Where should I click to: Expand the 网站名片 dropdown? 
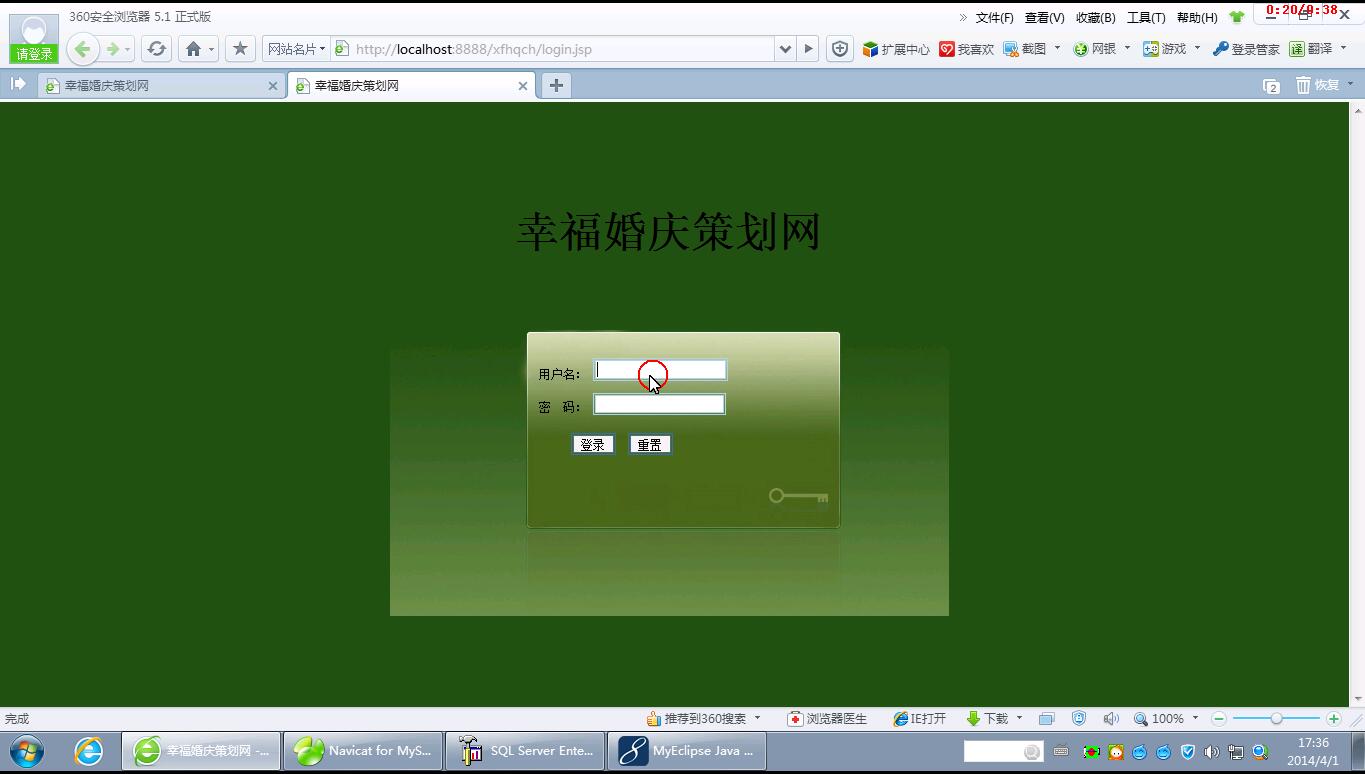[296, 49]
